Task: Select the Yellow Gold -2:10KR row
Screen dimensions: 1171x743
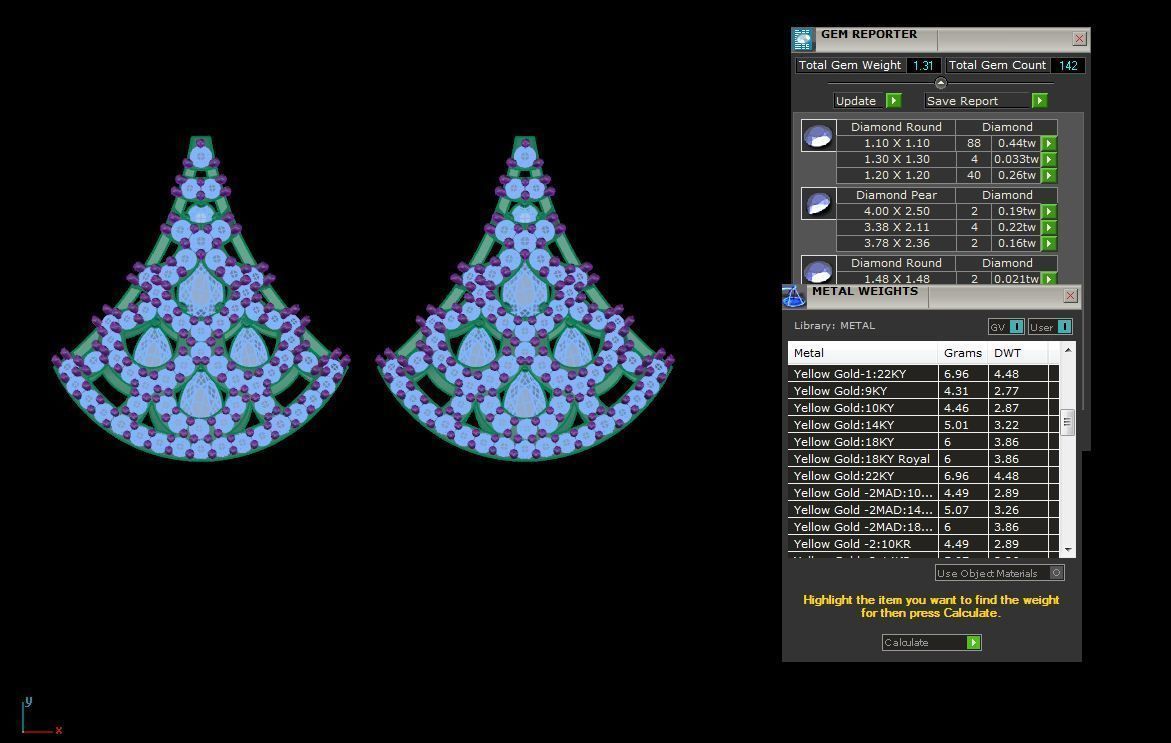Action: 923,544
